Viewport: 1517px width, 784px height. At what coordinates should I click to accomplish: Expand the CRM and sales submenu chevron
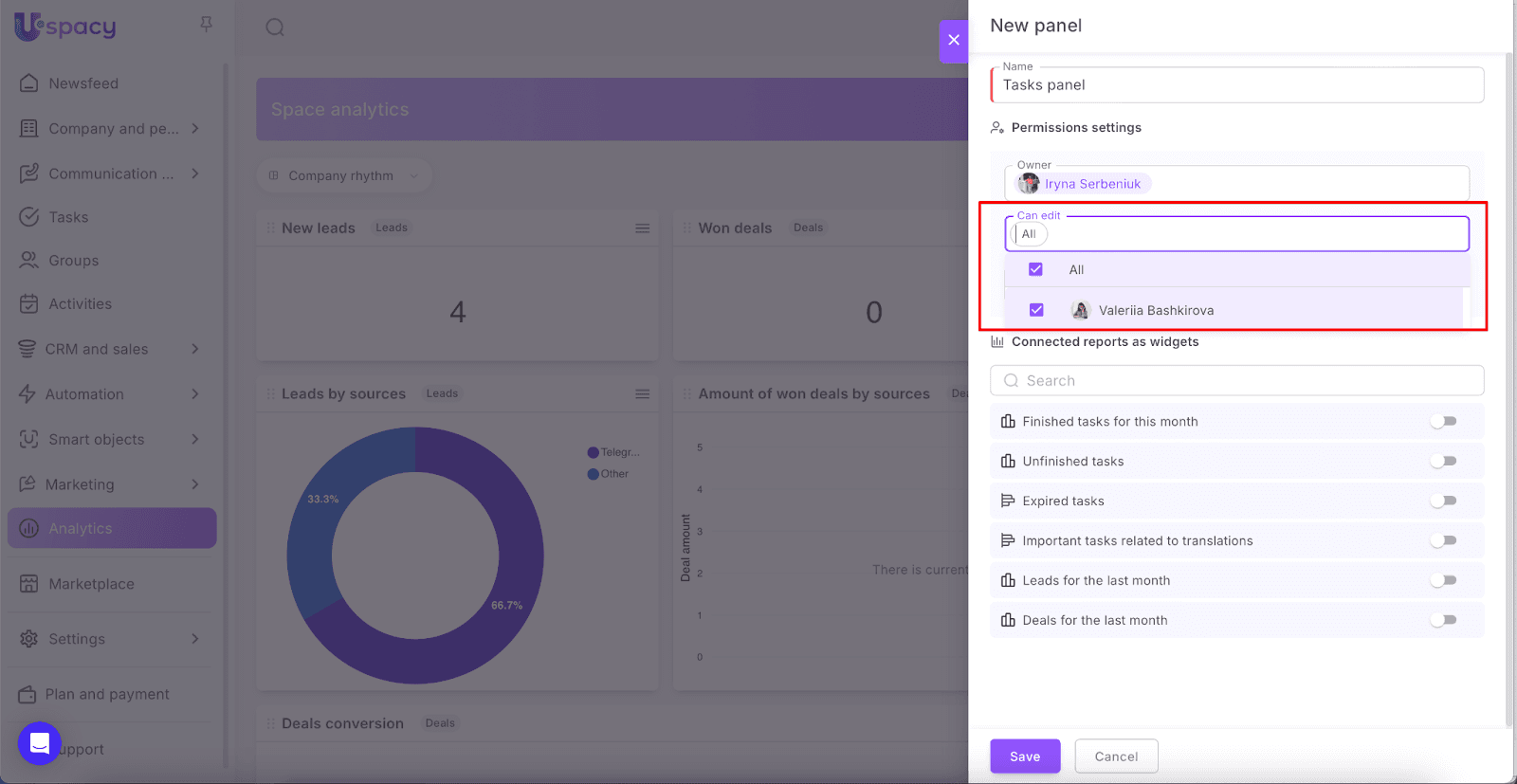pyautogui.click(x=195, y=349)
